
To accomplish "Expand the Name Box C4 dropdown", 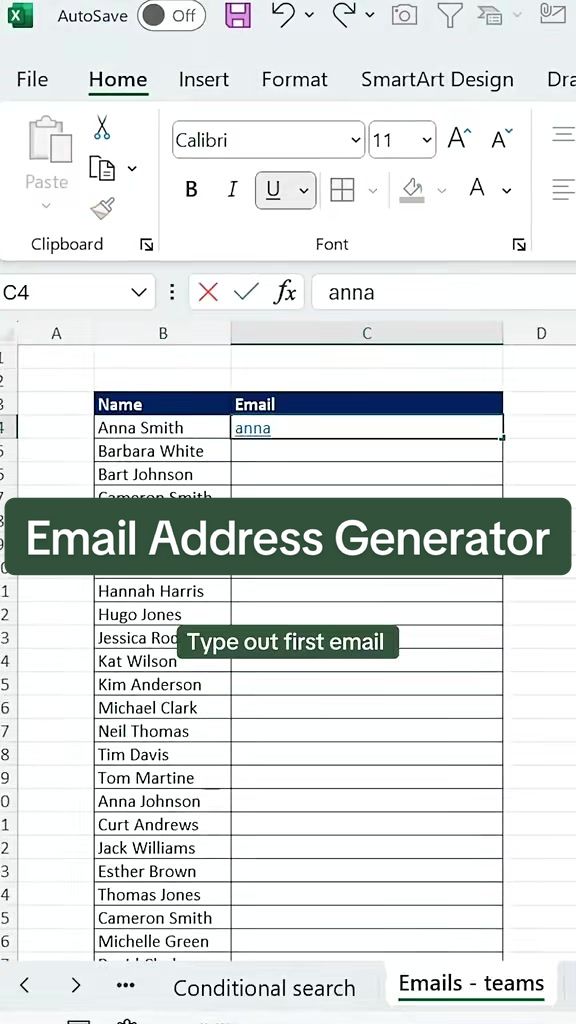I will point(139,293).
